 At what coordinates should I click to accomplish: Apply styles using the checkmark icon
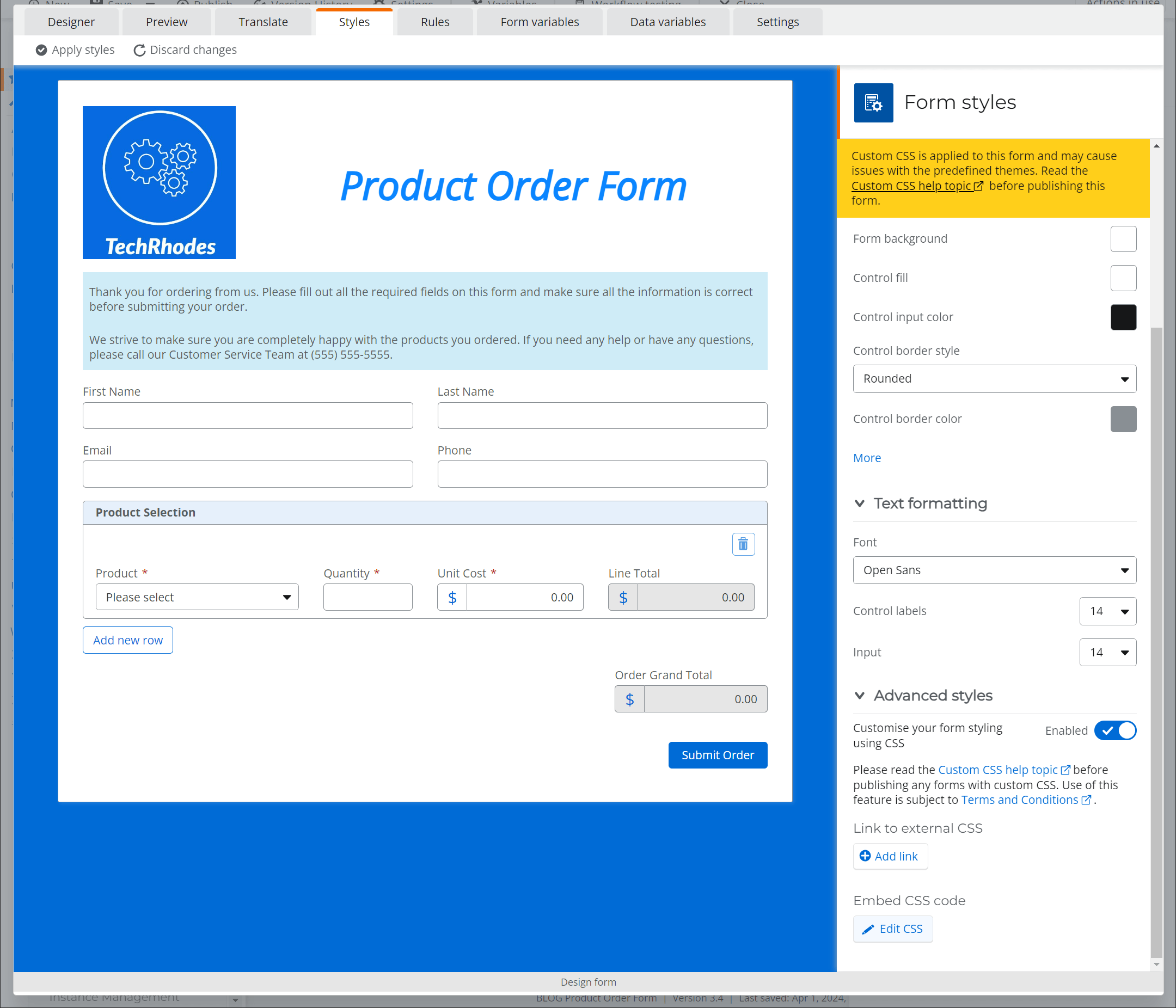[41, 50]
